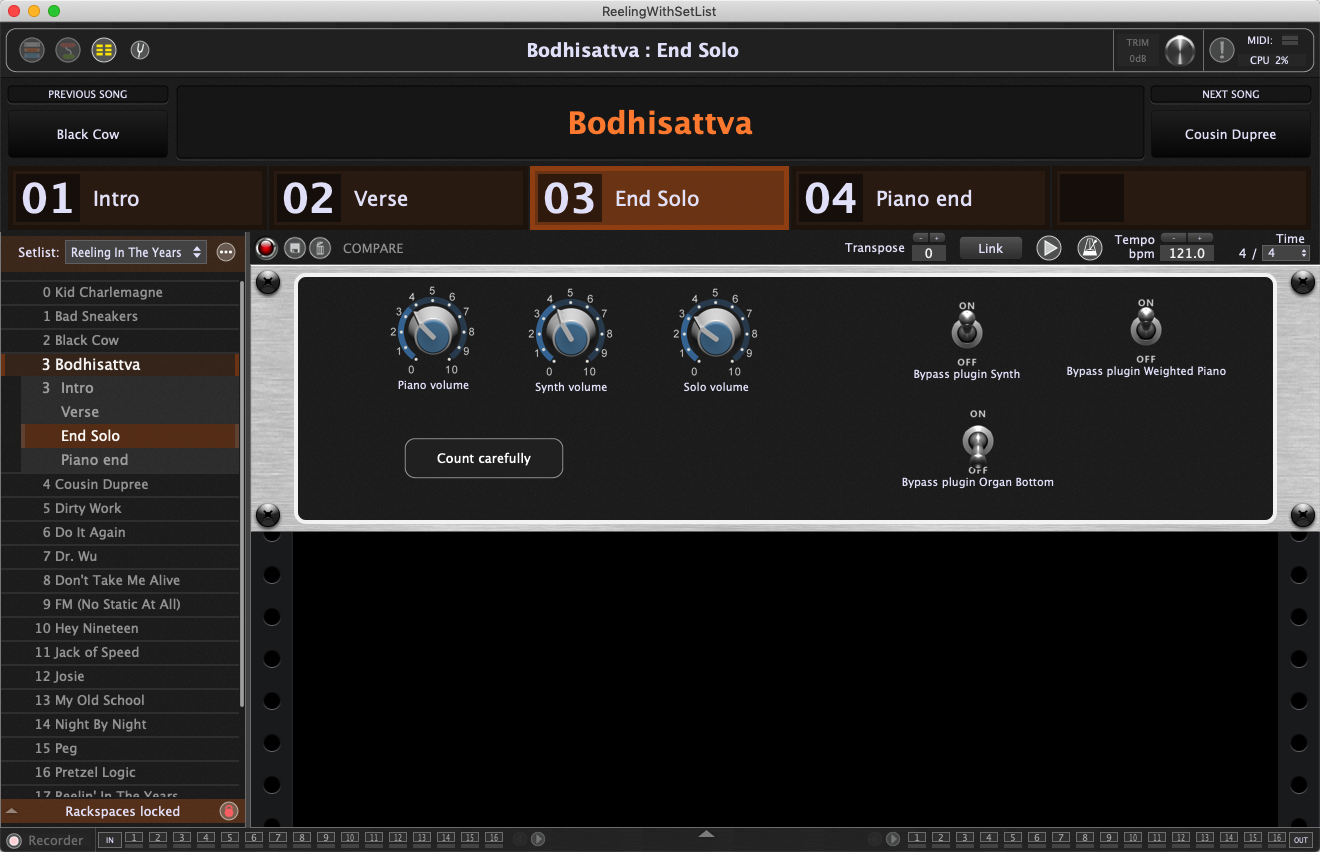Open the rackspaces view icon
The height and width of the screenshot is (852, 1320).
32,50
